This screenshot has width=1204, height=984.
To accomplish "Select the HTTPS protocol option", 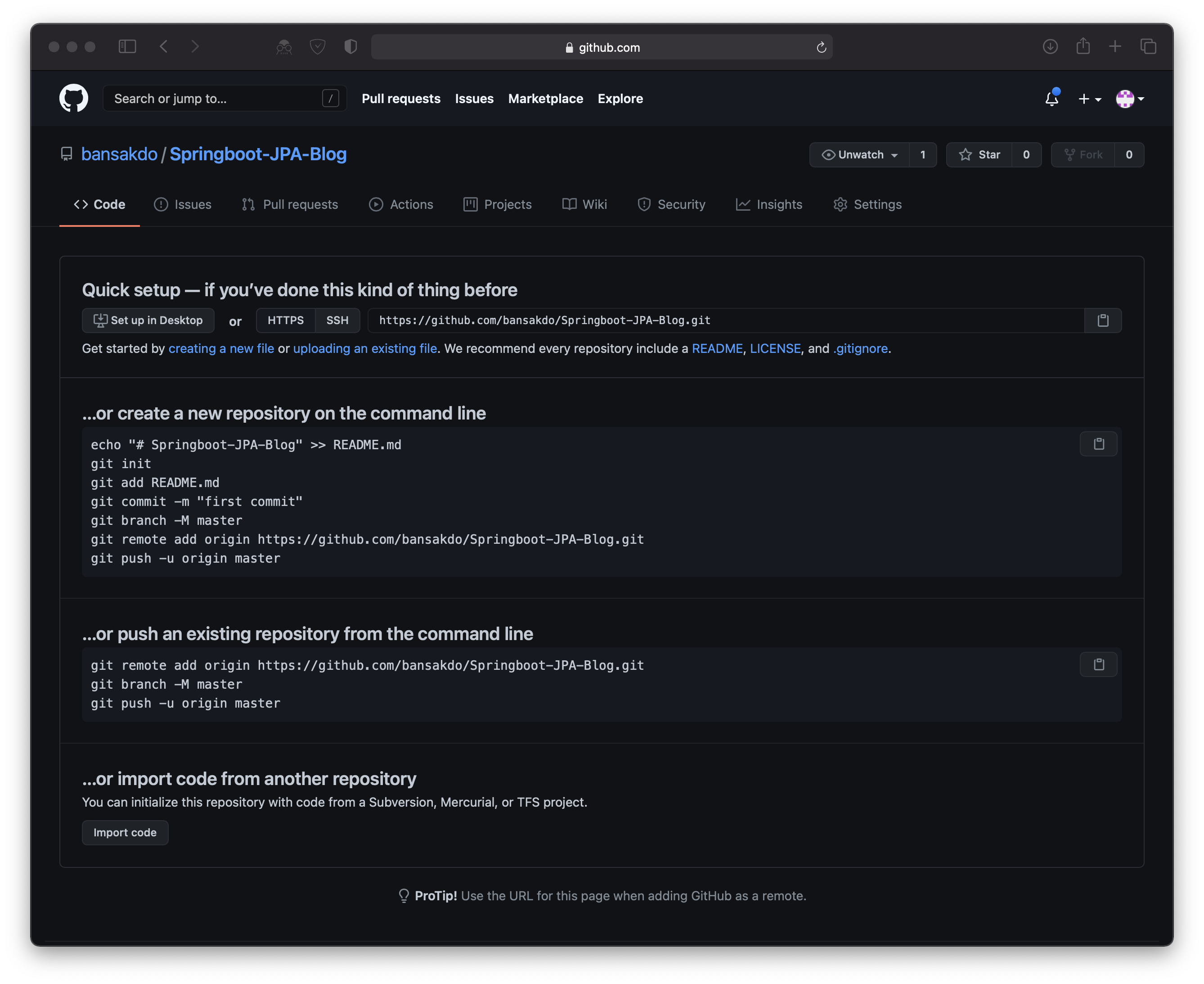I will pyautogui.click(x=286, y=320).
